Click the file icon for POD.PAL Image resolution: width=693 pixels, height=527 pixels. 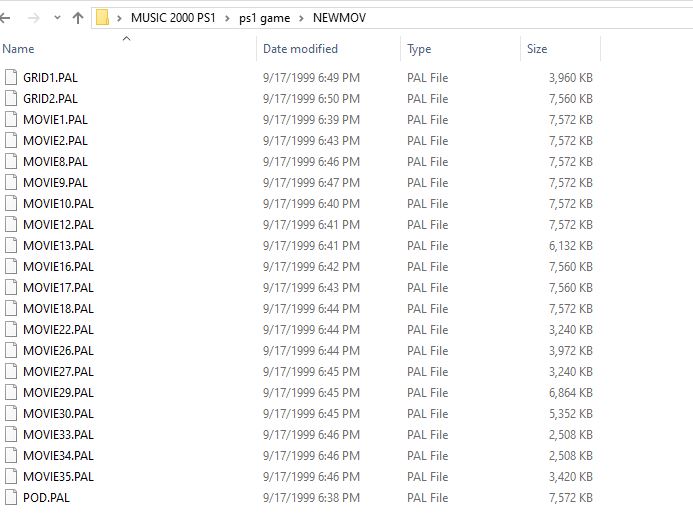(11, 497)
